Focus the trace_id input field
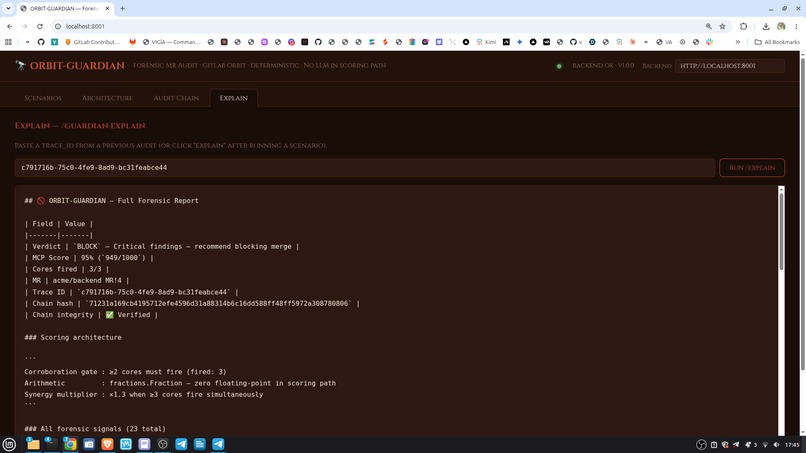This screenshot has height=453, width=806. pos(364,168)
